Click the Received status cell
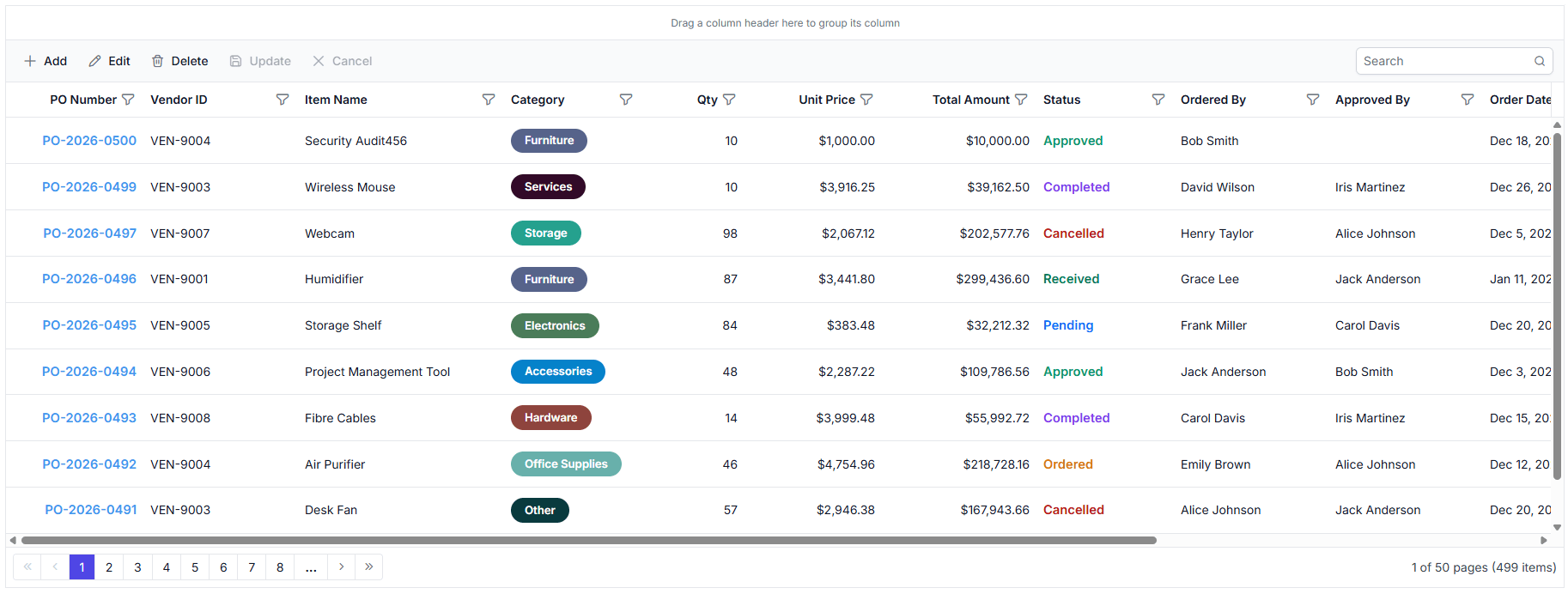Image resolution: width=1568 pixels, height=594 pixels. [1071, 279]
